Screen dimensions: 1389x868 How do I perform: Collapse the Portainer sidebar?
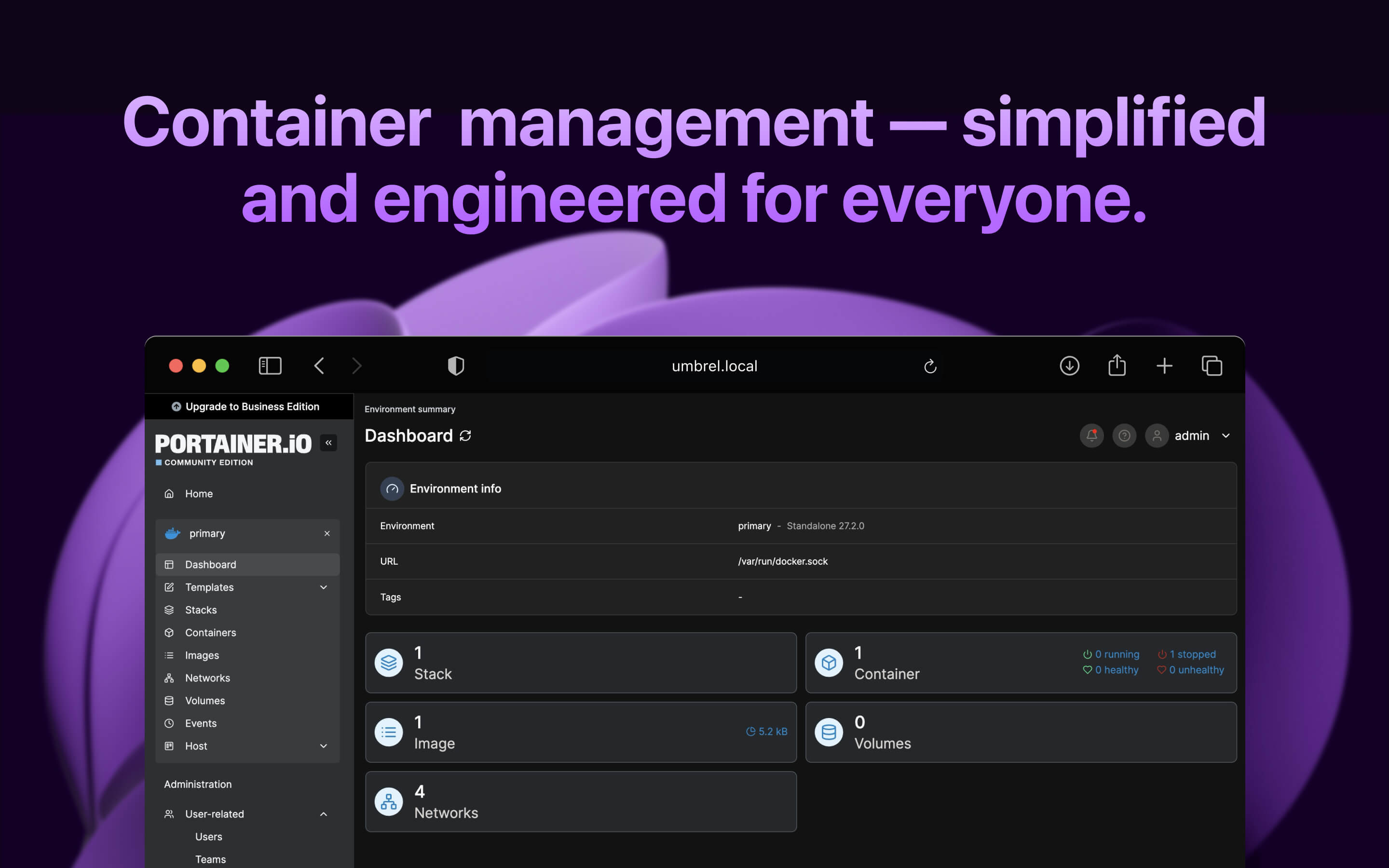tap(328, 443)
